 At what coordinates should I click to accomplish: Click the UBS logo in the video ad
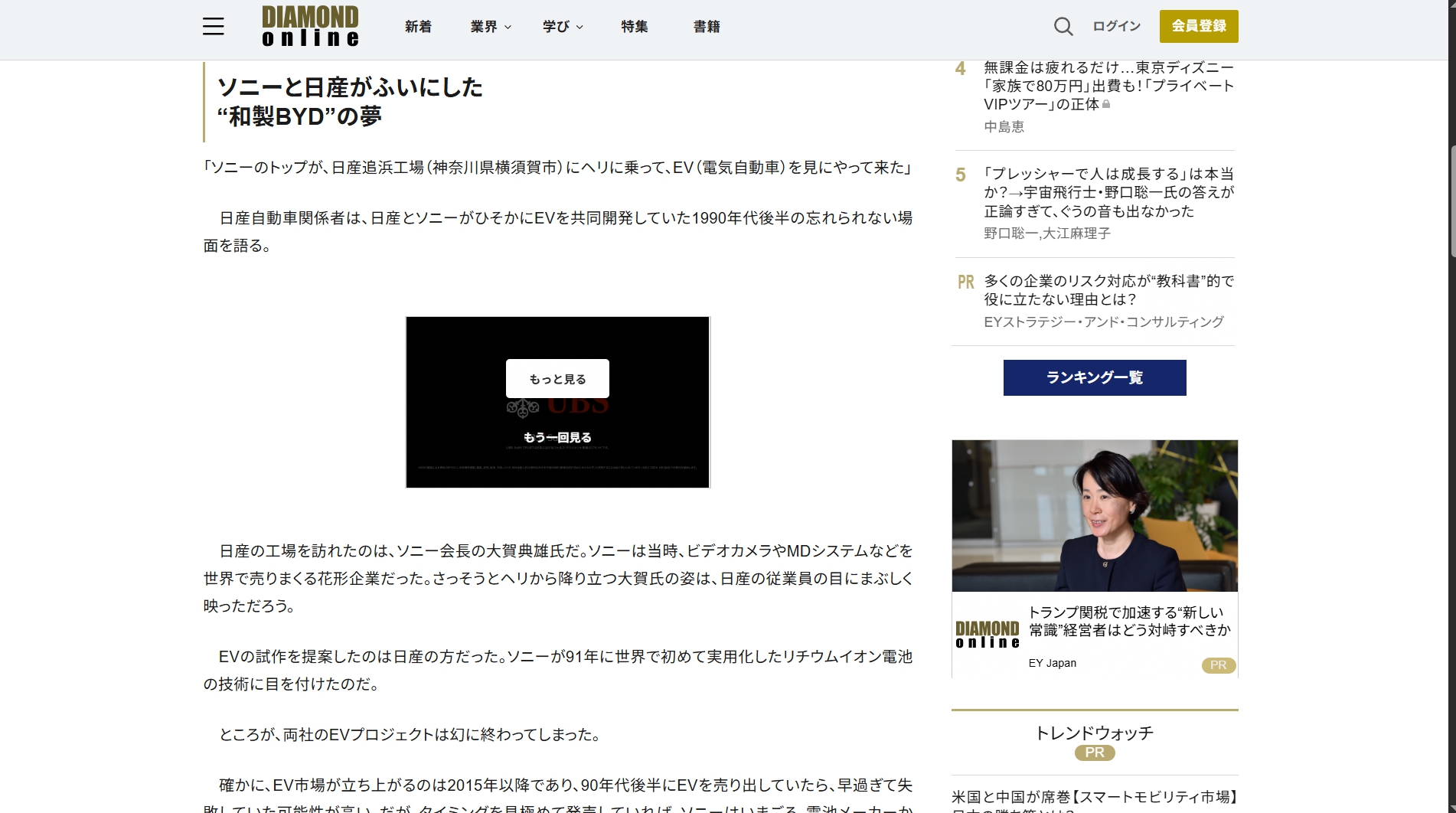[x=557, y=407]
